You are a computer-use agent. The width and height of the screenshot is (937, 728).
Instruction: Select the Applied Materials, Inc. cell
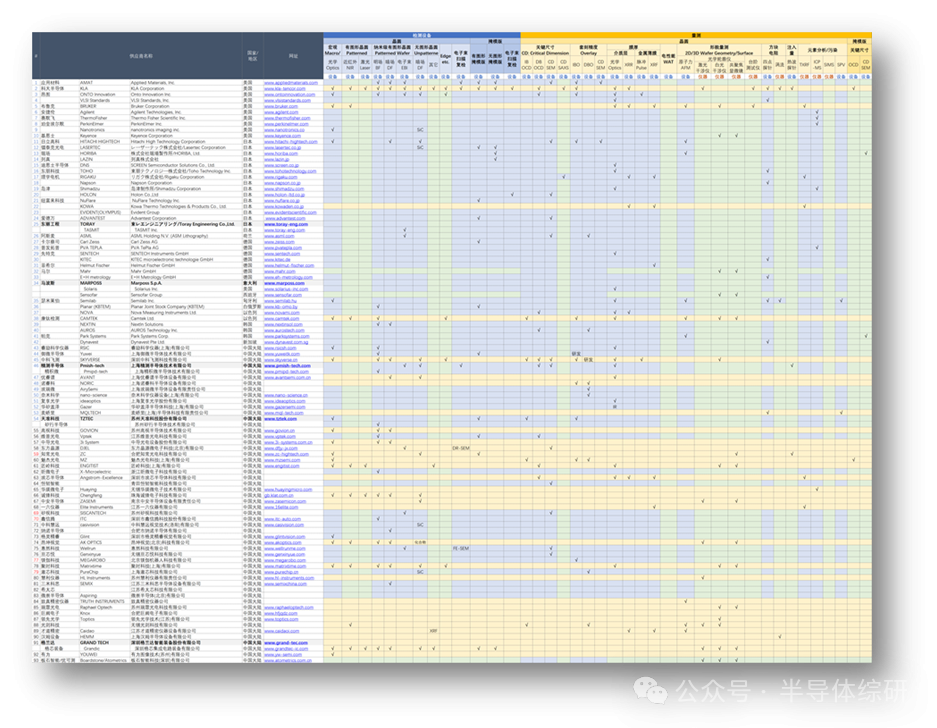click(152, 83)
